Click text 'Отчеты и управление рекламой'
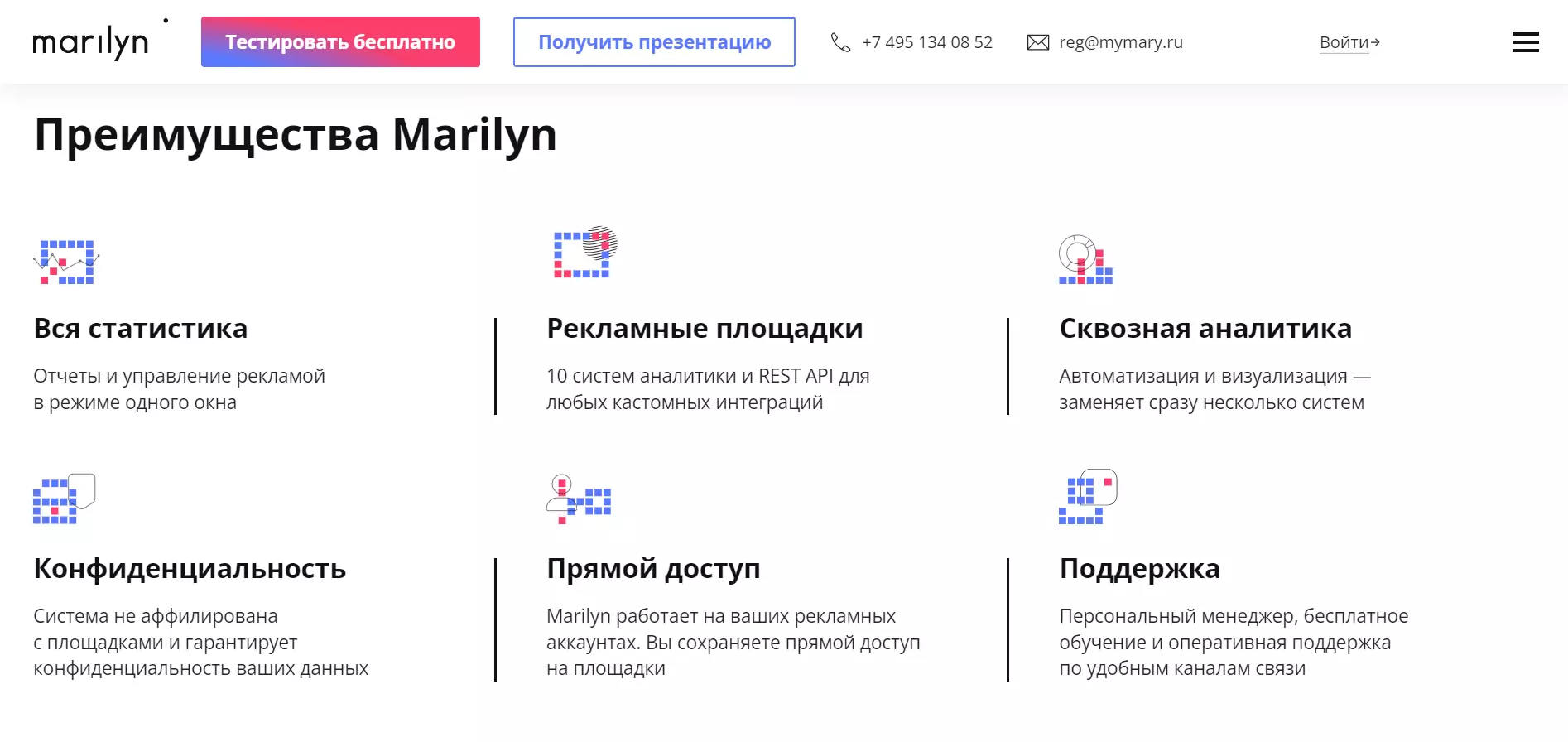 coord(180,376)
